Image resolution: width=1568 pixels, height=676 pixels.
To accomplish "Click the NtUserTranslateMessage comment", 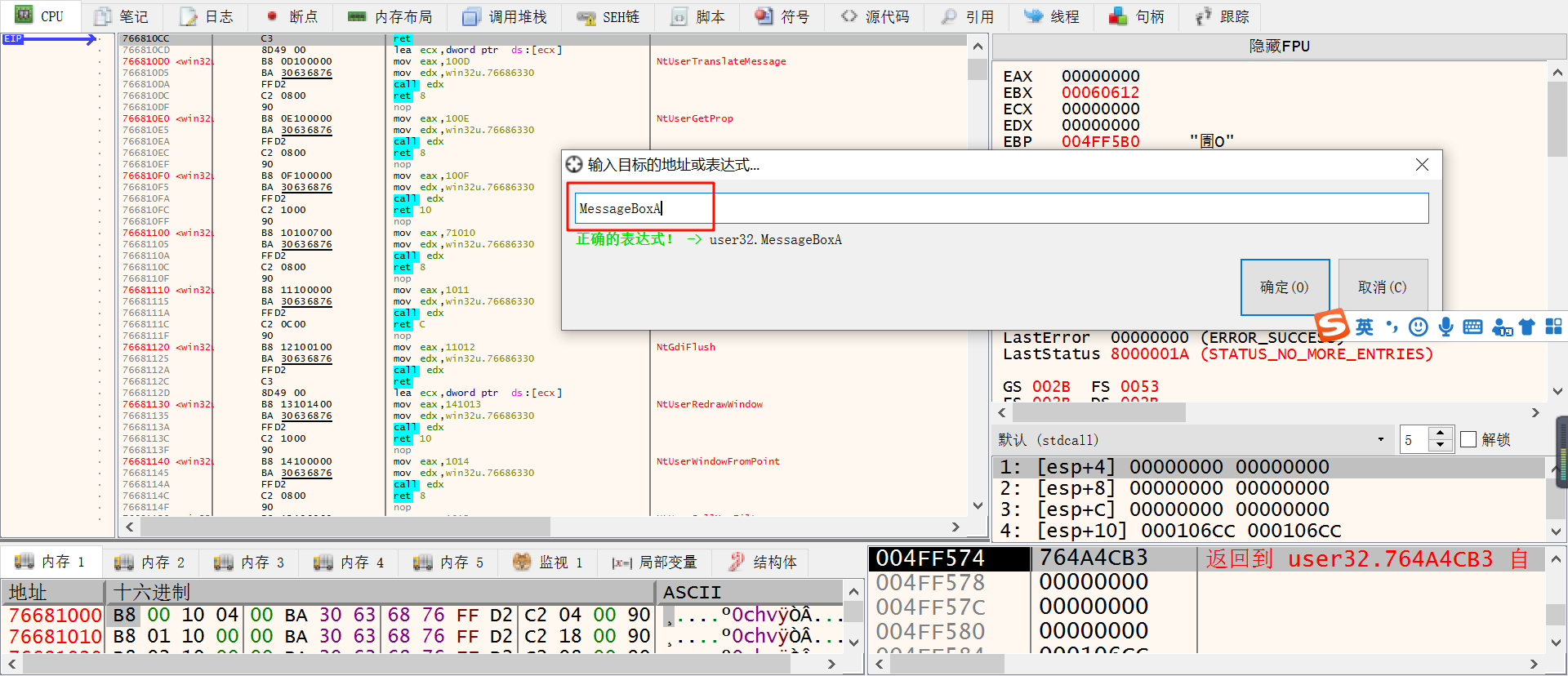I will (x=721, y=61).
